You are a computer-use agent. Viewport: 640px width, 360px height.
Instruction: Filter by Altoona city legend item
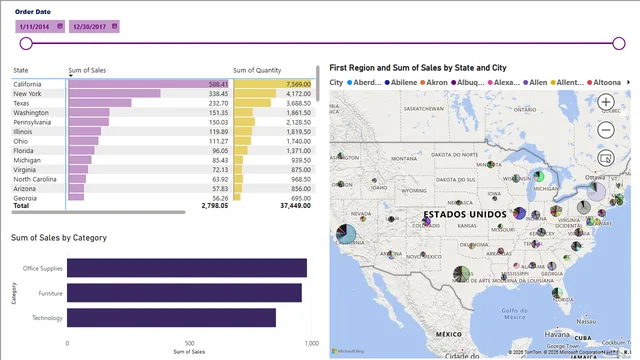604,82
